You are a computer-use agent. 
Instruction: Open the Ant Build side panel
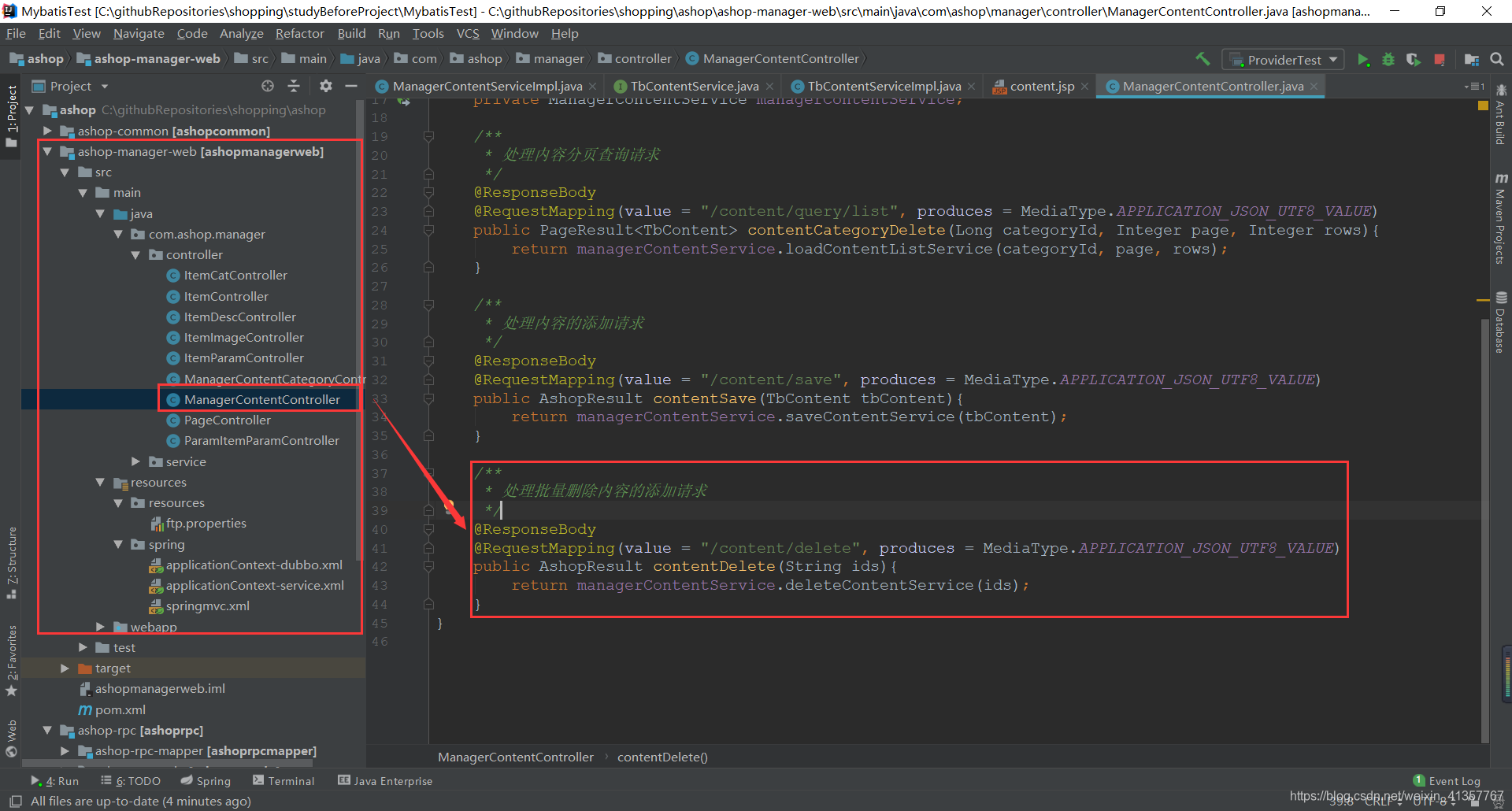point(1501,114)
